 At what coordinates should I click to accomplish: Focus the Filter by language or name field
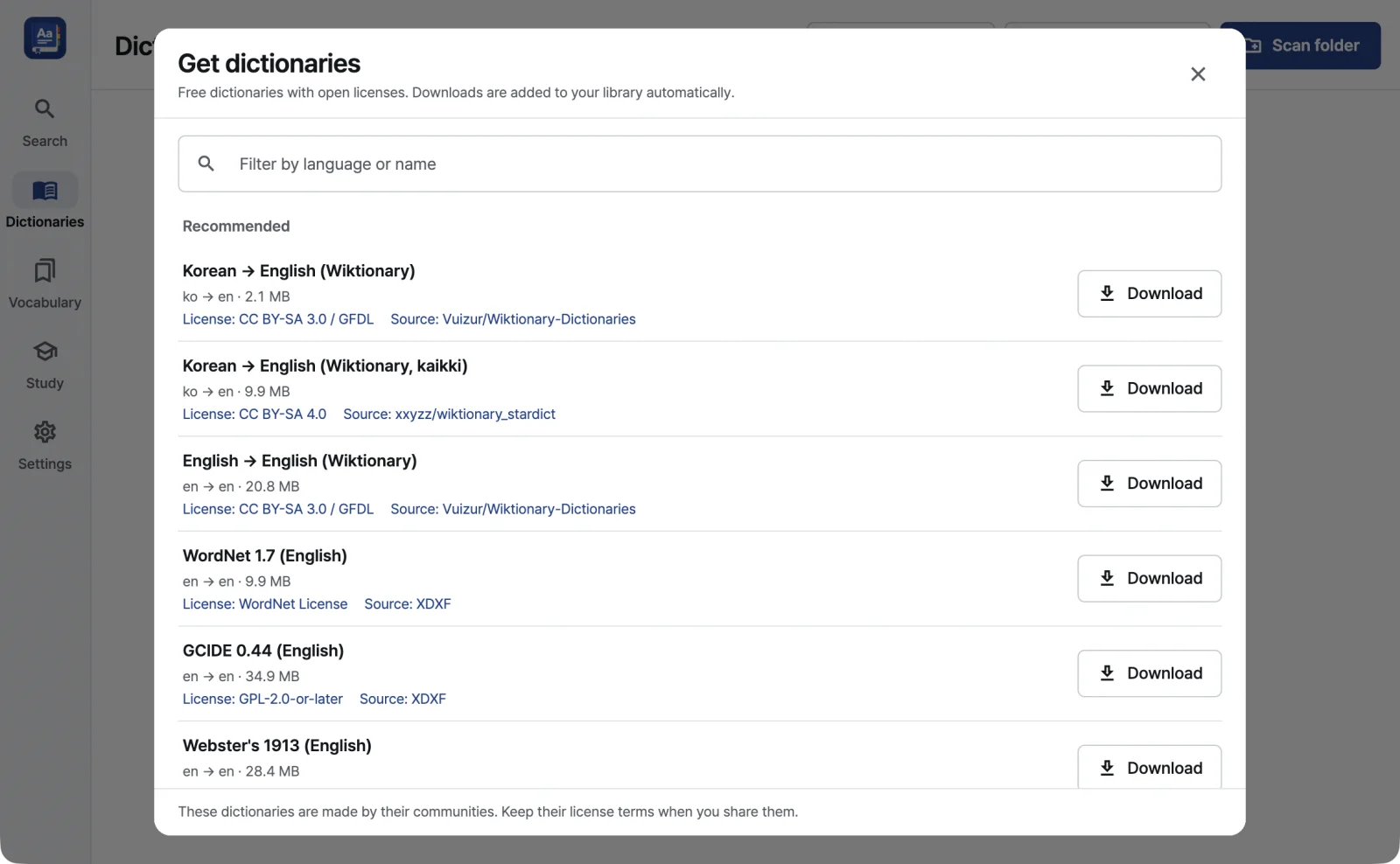point(699,164)
